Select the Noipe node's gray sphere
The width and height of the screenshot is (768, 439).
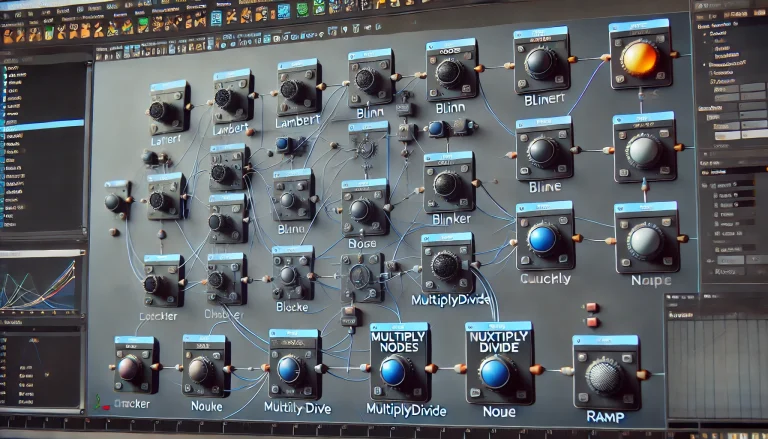pyautogui.click(x=644, y=241)
